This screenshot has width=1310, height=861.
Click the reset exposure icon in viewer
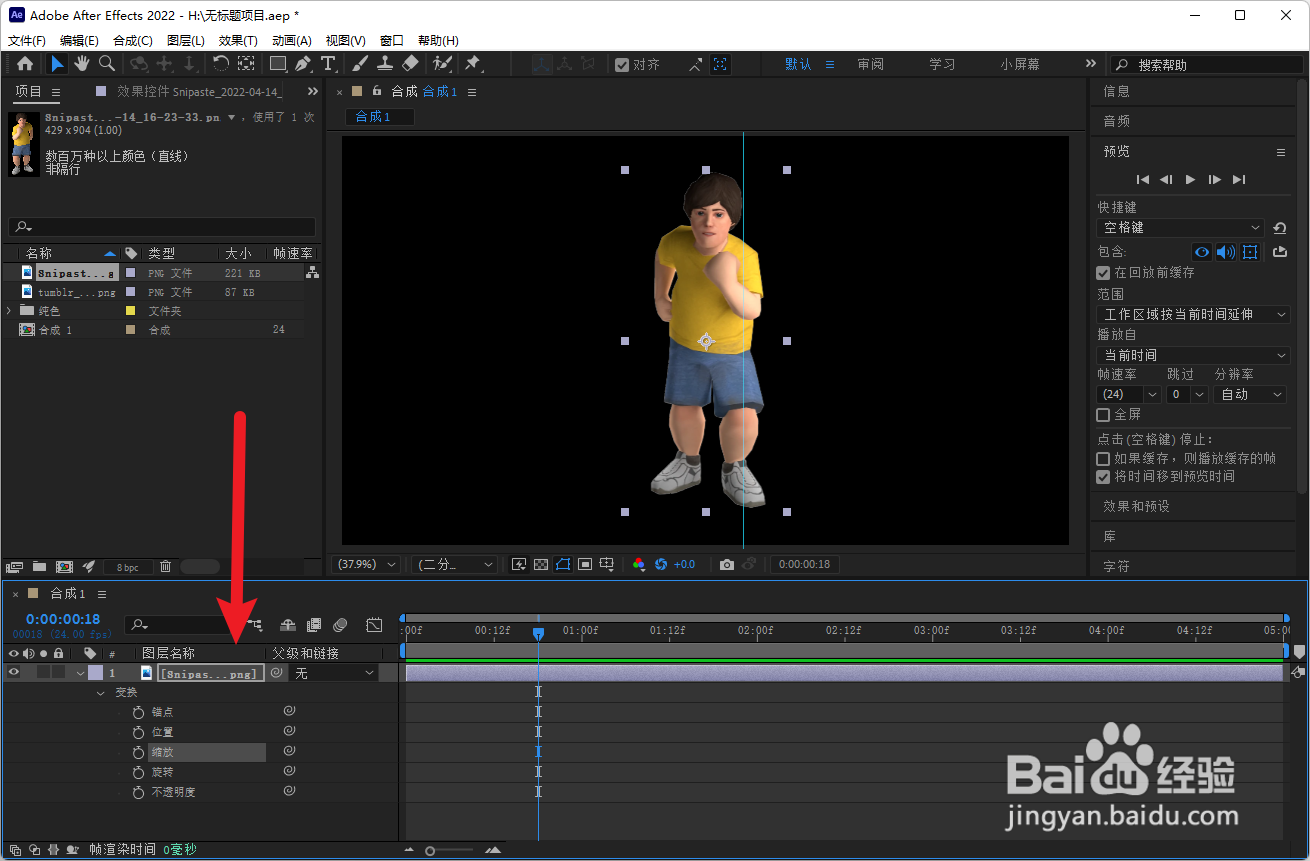tap(661, 564)
